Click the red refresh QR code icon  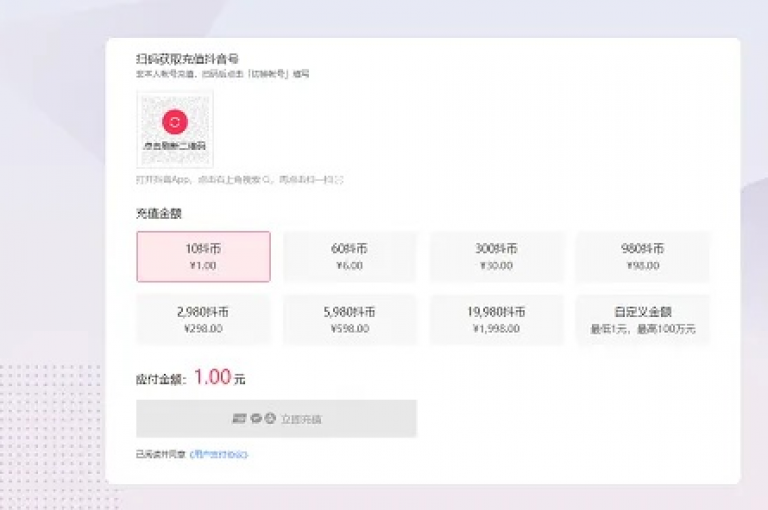coord(175,121)
